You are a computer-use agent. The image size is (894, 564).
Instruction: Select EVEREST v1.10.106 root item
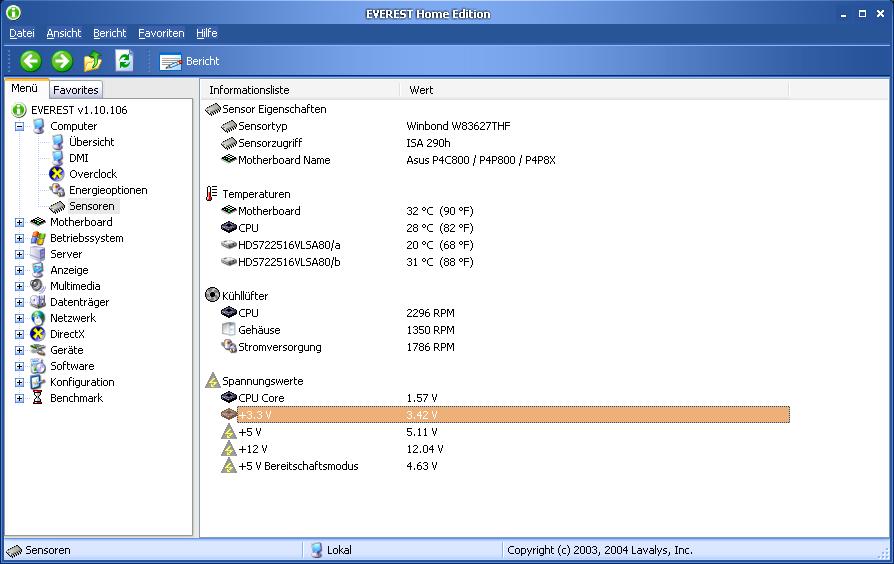pyautogui.click(x=79, y=110)
